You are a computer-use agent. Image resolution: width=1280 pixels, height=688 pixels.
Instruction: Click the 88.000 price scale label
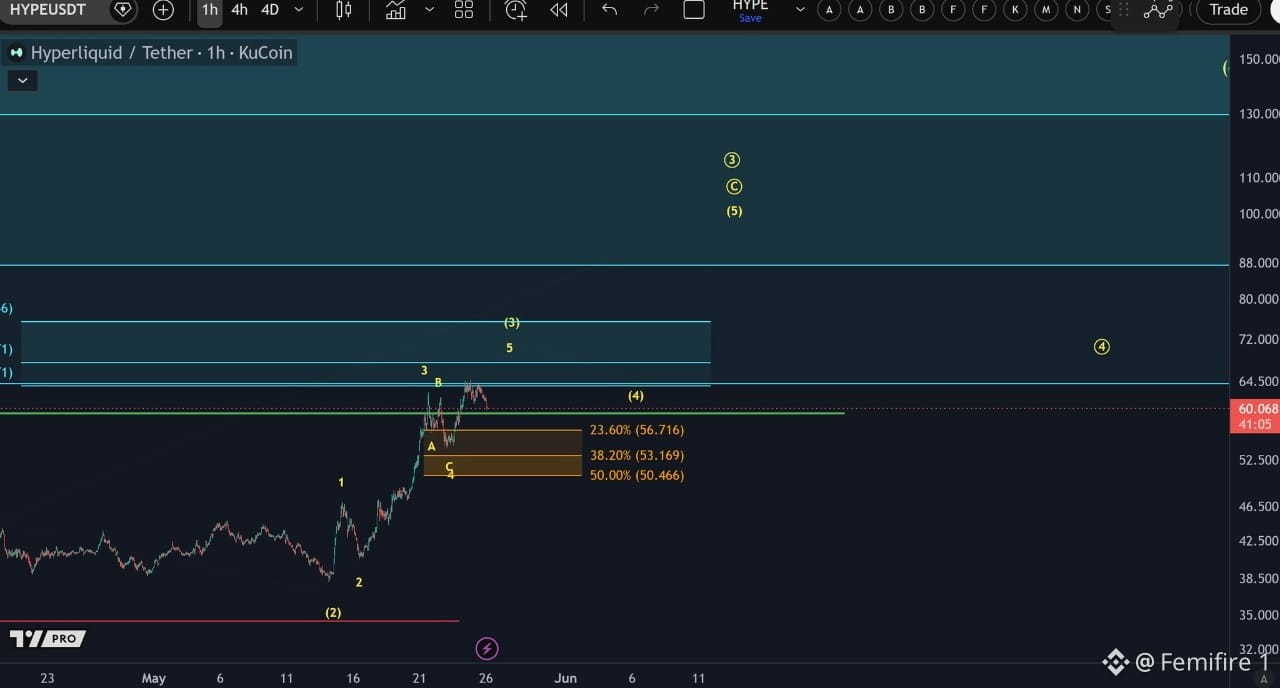pyautogui.click(x=1258, y=263)
